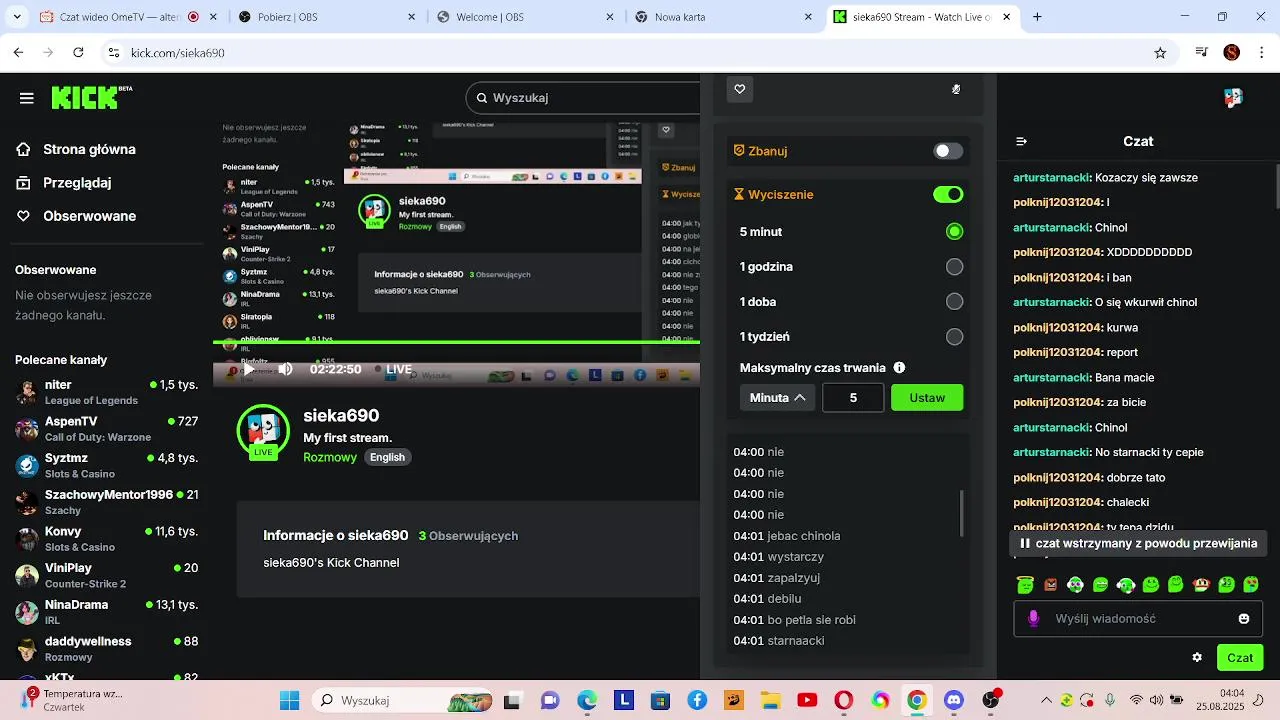Enable the Zbanuj toggle

948,151
